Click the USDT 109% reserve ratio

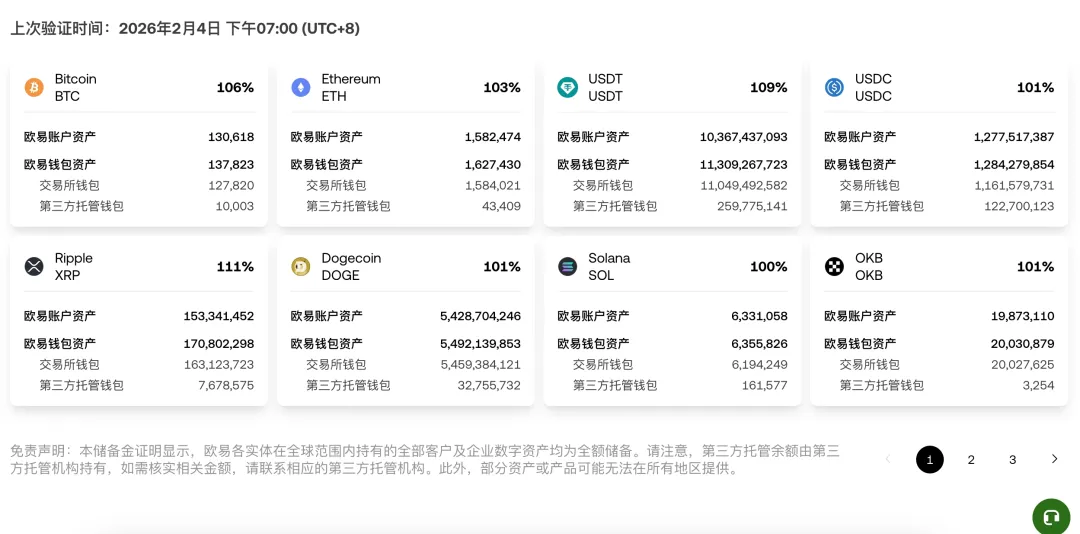pos(768,88)
